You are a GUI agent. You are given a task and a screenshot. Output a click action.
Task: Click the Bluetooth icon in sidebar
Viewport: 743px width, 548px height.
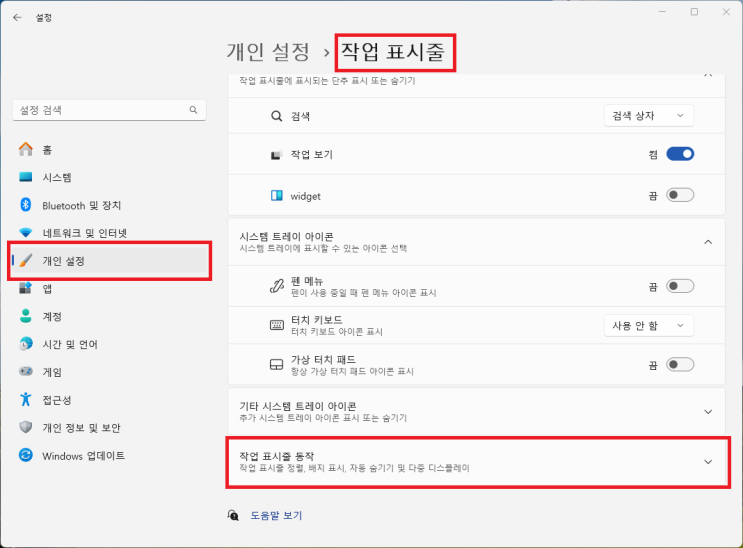[26, 205]
